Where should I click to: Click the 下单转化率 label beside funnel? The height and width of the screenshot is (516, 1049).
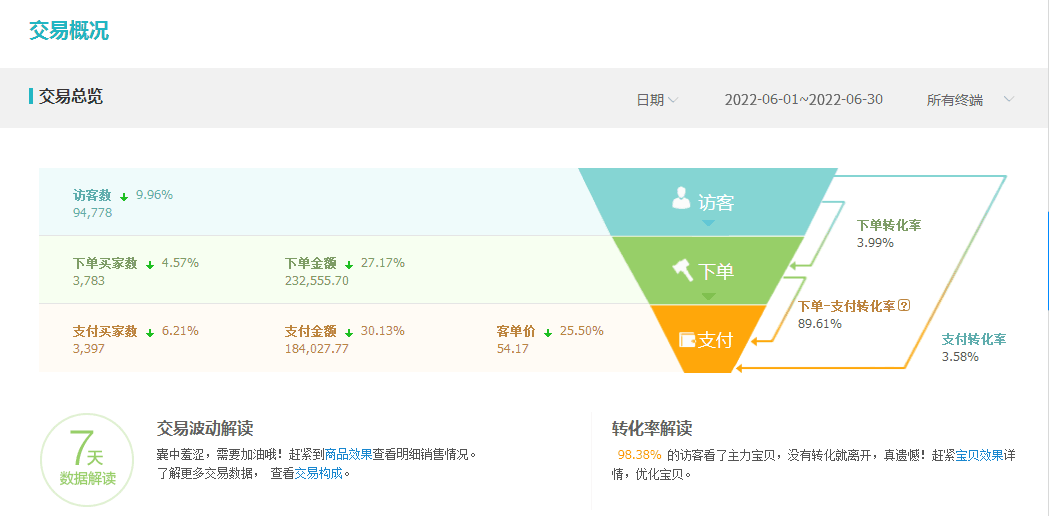pyautogui.click(x=889, y=226)
